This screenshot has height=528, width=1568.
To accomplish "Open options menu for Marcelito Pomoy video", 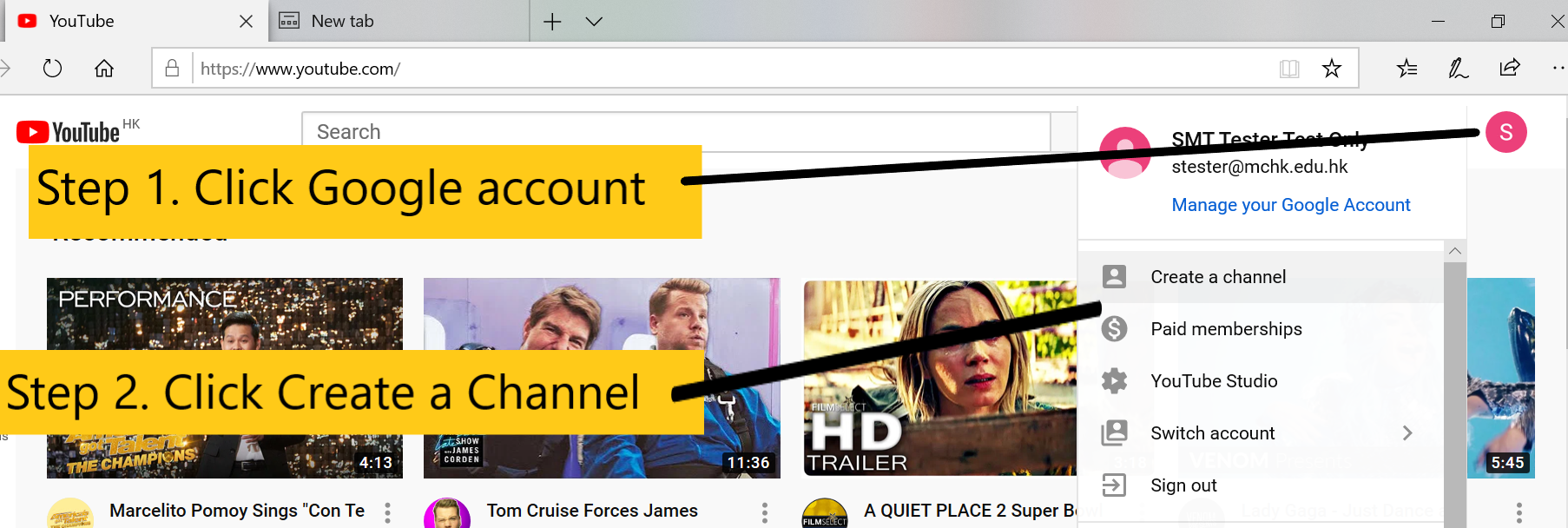I will (x=387, y=513).
